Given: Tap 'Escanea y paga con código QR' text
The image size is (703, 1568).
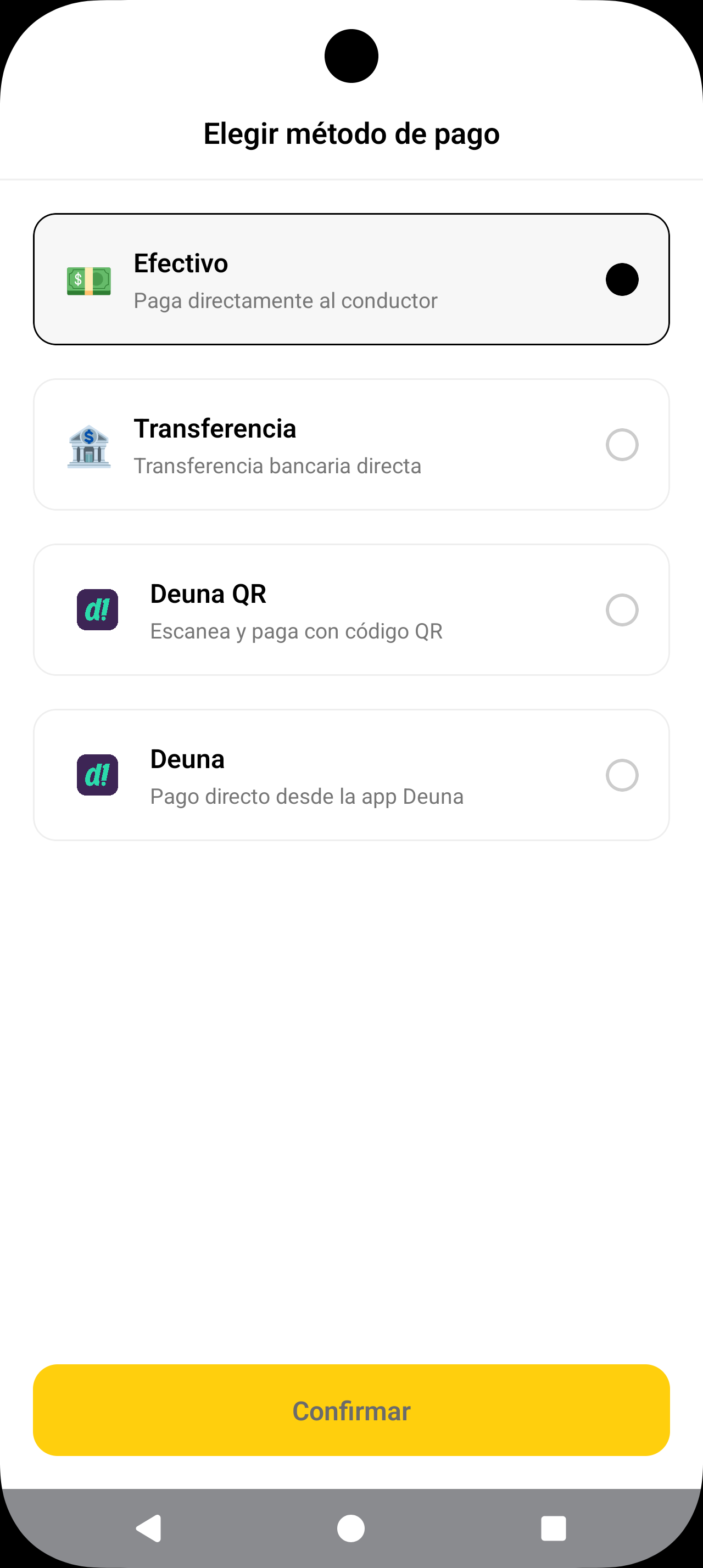Looking at the screenshot, I should tap(297, 631).
